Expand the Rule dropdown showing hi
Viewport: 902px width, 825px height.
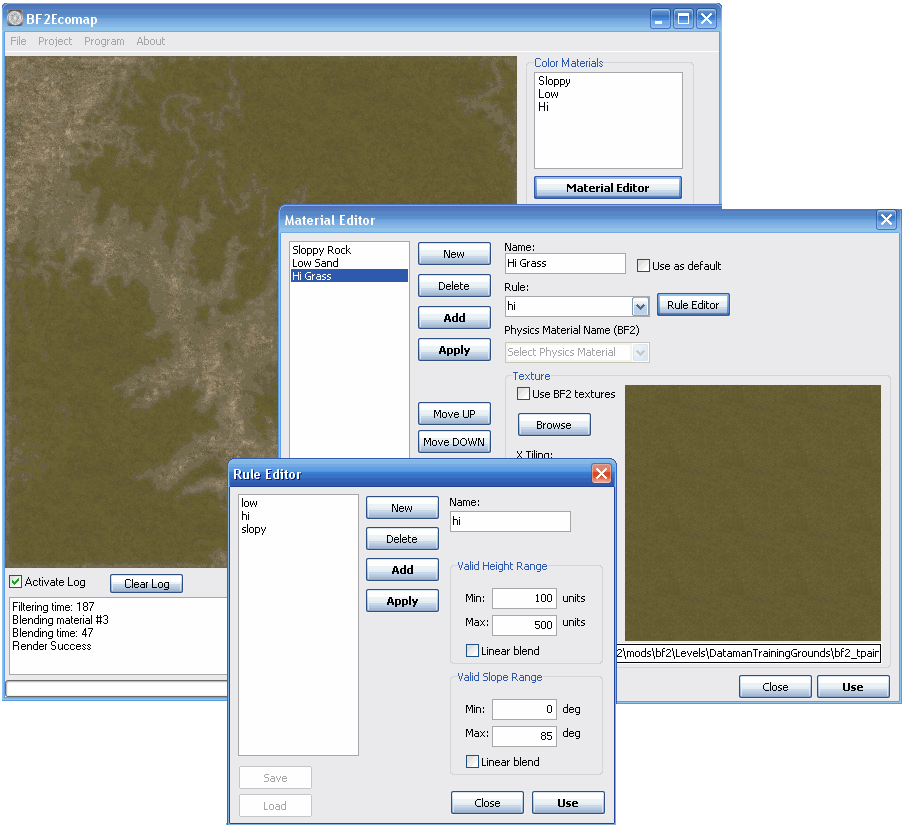641,307
